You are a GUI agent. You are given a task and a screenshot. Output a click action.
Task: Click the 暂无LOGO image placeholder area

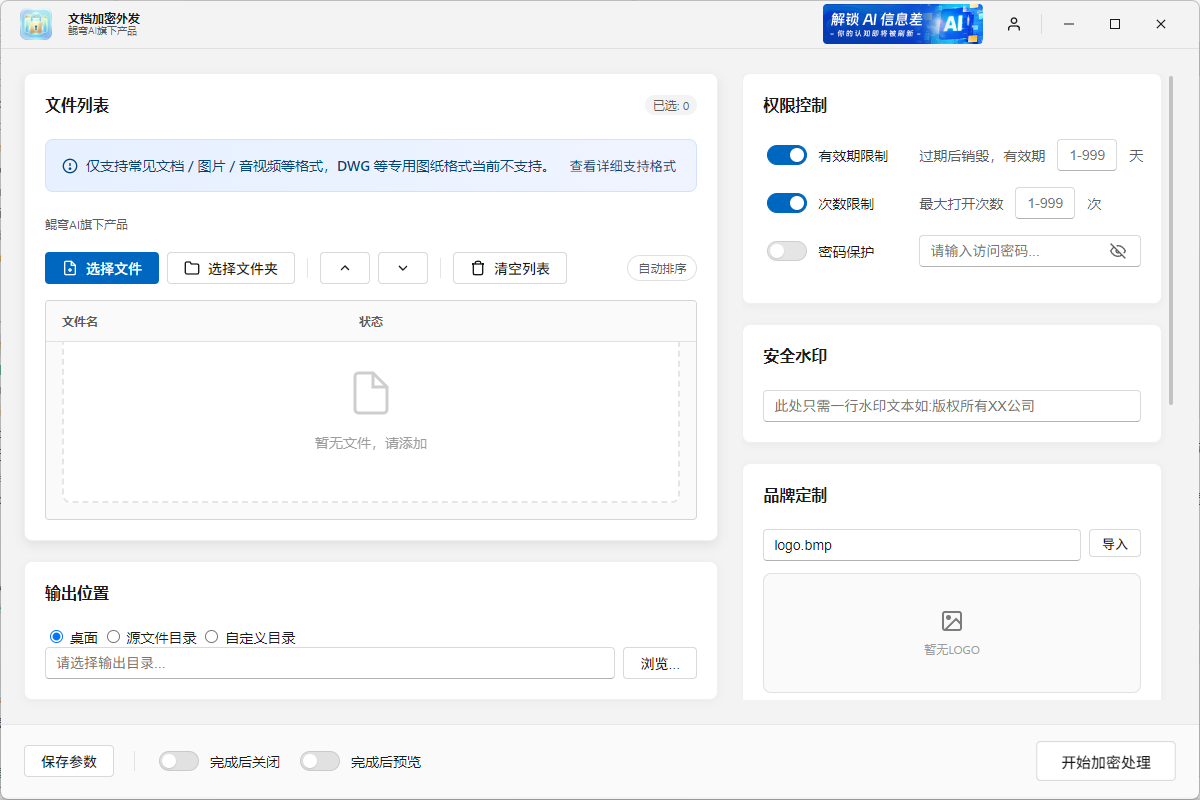951,633
